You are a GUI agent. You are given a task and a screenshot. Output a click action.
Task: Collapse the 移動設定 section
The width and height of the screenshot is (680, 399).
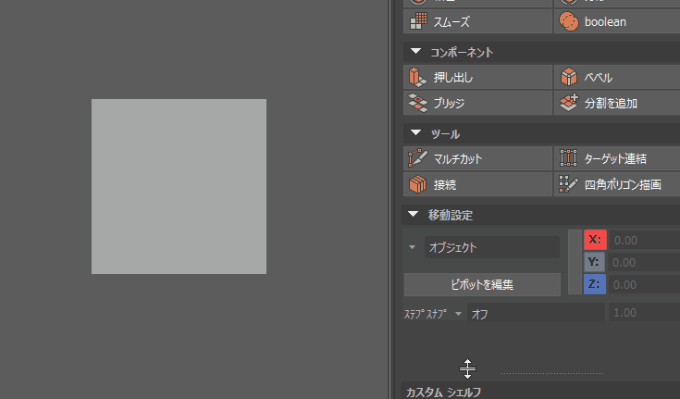point(413,214)
